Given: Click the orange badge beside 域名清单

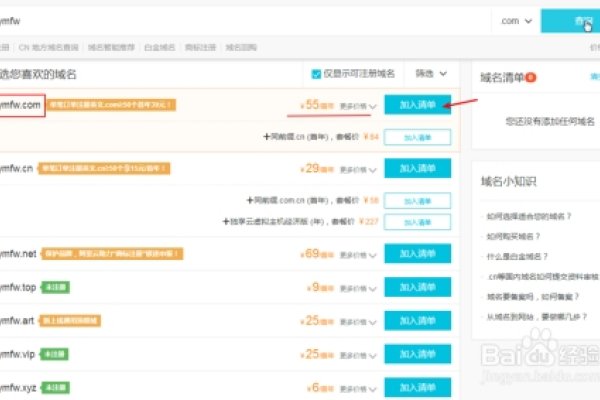Looking at the screenshot, I should pos(531,76).
